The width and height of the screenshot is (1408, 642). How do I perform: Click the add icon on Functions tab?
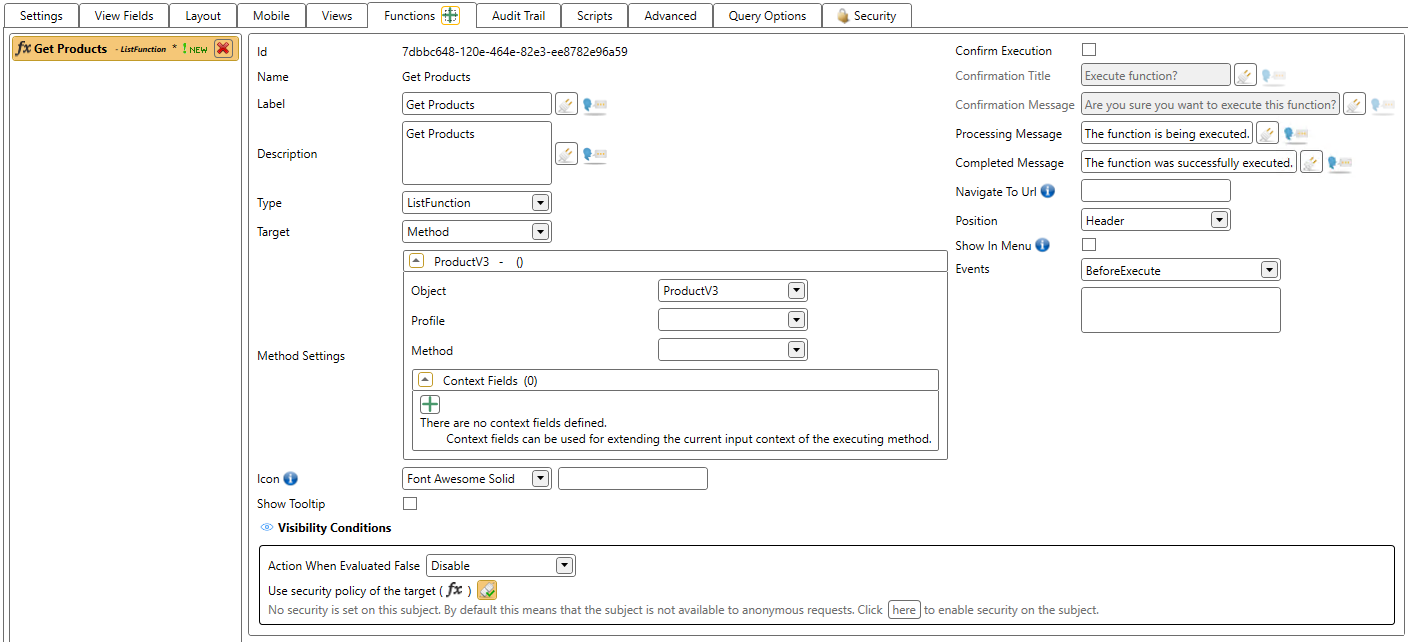coord(450,15)
